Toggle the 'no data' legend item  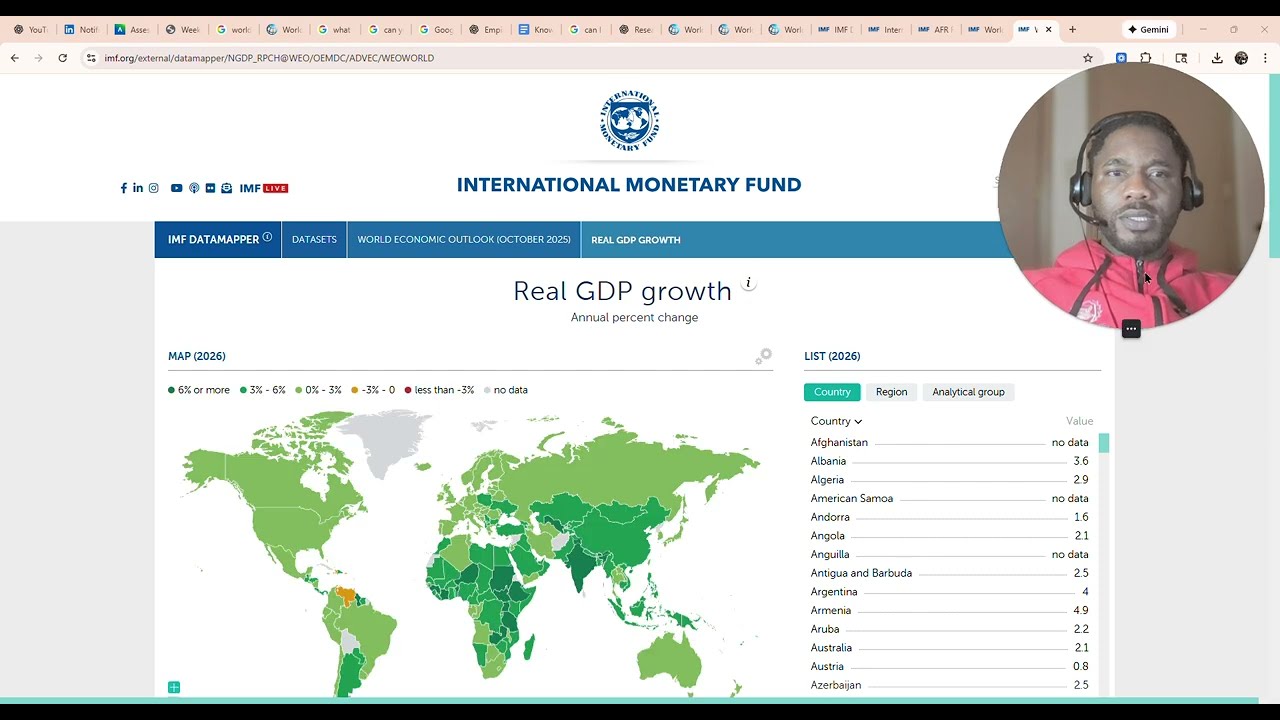click(506, 390)
